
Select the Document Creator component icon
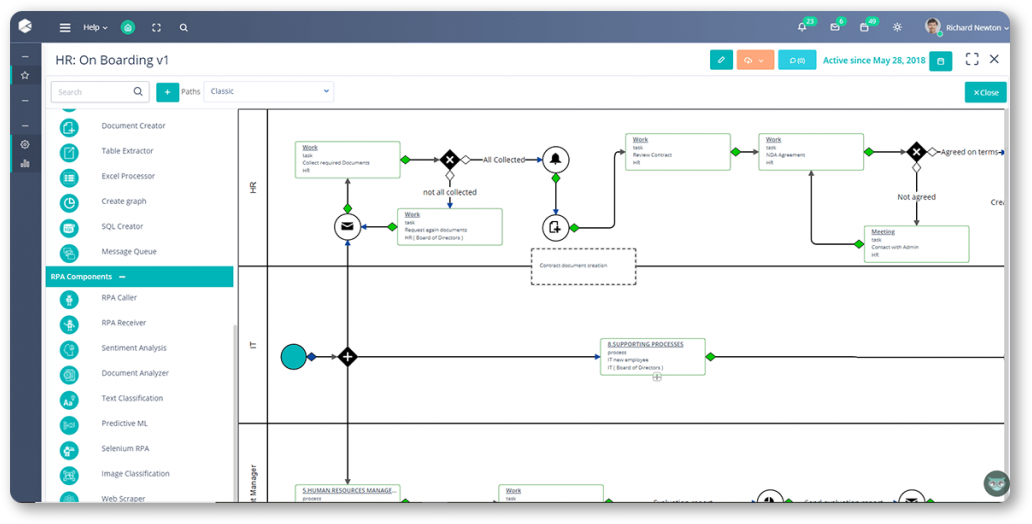click(69, 127)
